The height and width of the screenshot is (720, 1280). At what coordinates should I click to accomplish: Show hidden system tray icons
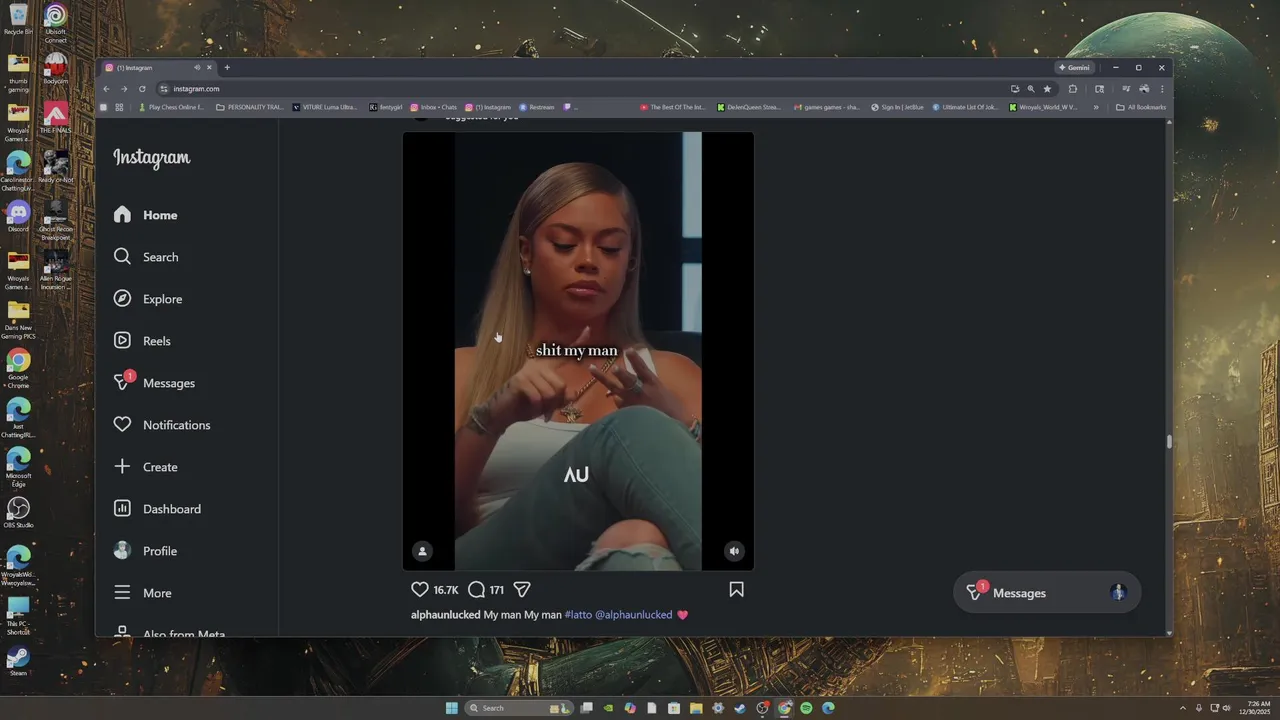click(1183, 708)
